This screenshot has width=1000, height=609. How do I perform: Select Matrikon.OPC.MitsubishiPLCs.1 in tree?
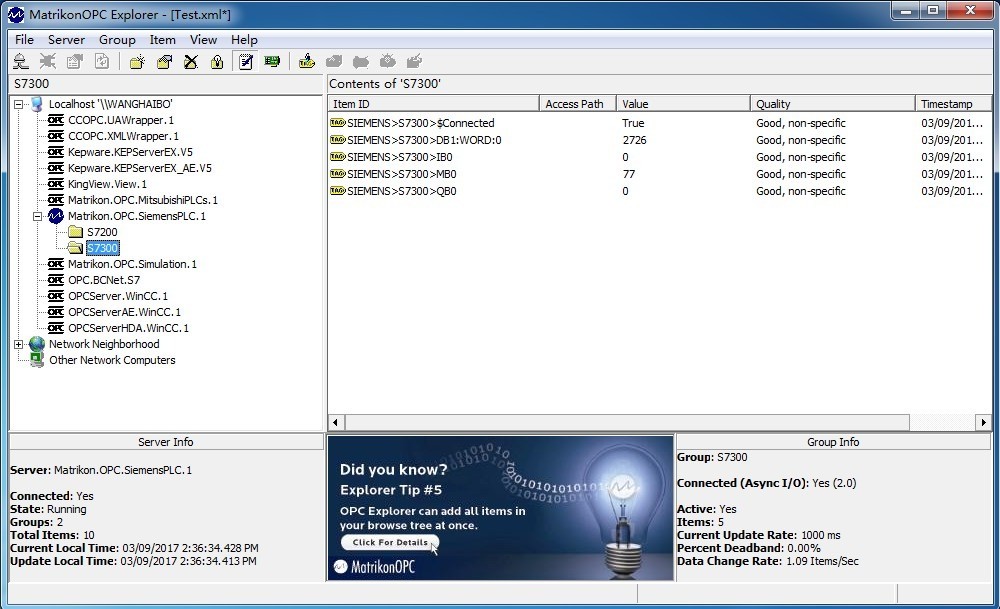pos(143,200)
